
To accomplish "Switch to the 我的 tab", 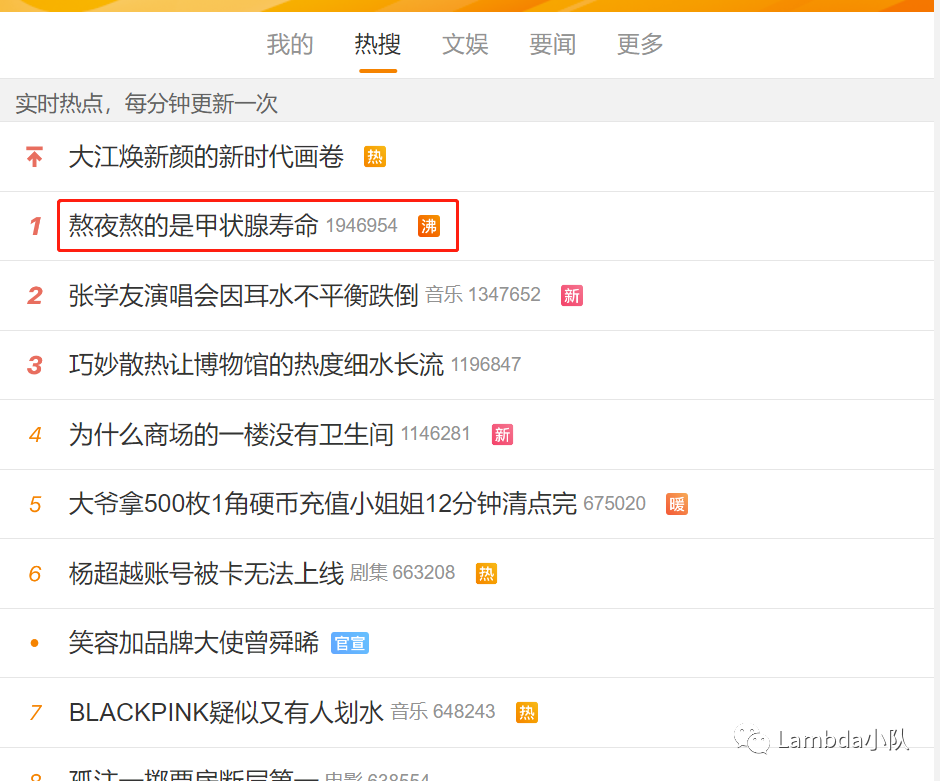I will [x=290, y=44].
